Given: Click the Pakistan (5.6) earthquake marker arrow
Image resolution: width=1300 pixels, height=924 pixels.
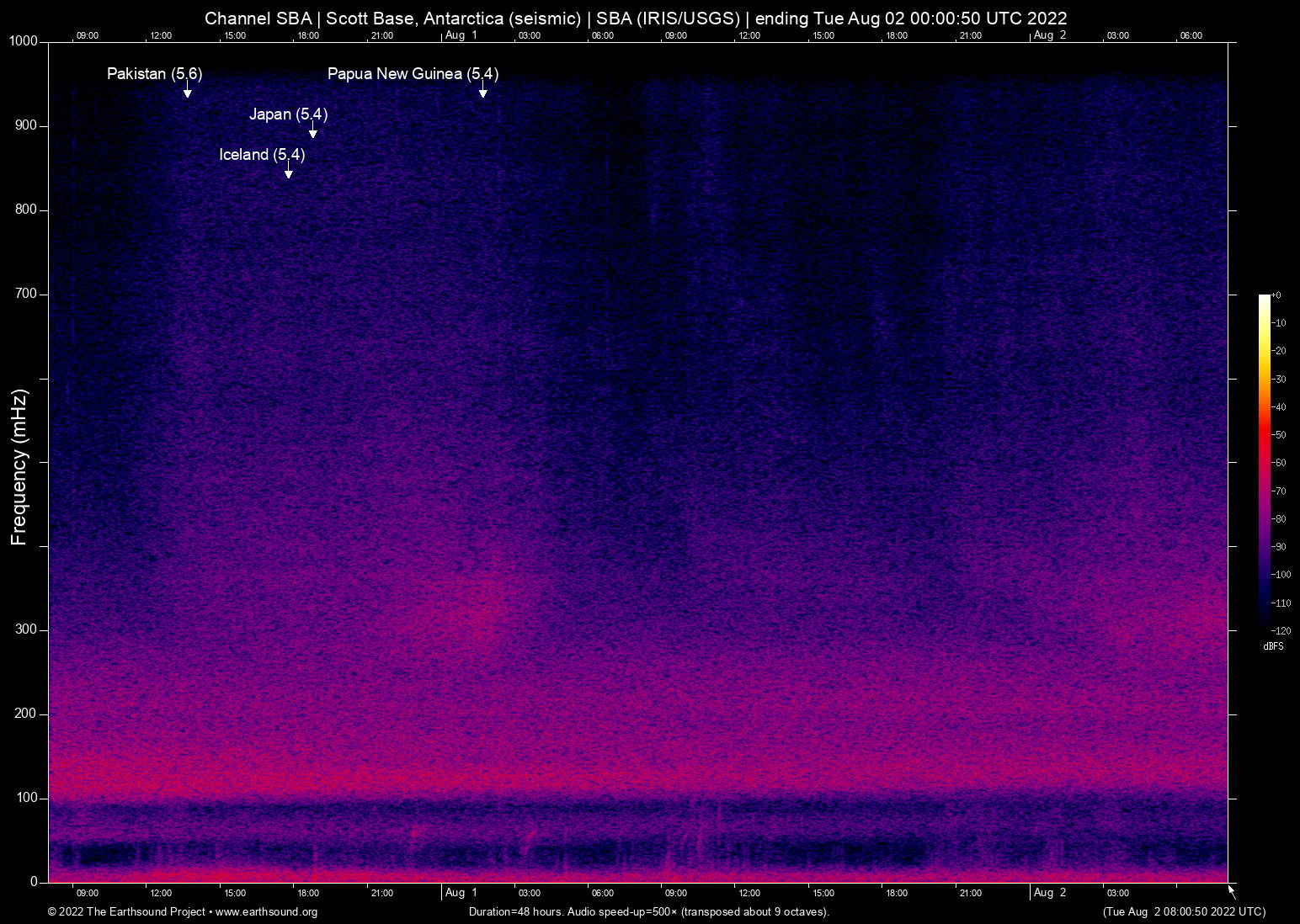Looking at the screenshot, I should coord(188,93).
